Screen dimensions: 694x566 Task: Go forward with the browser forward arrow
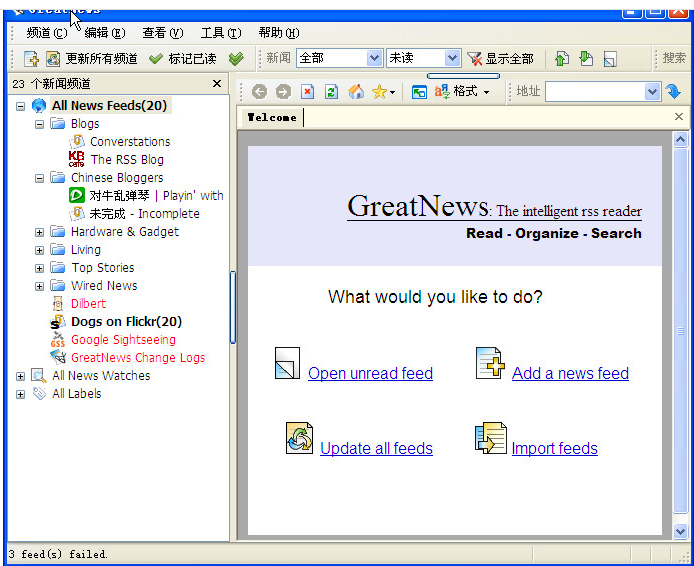pyautogui.click(x=283, y=92)
